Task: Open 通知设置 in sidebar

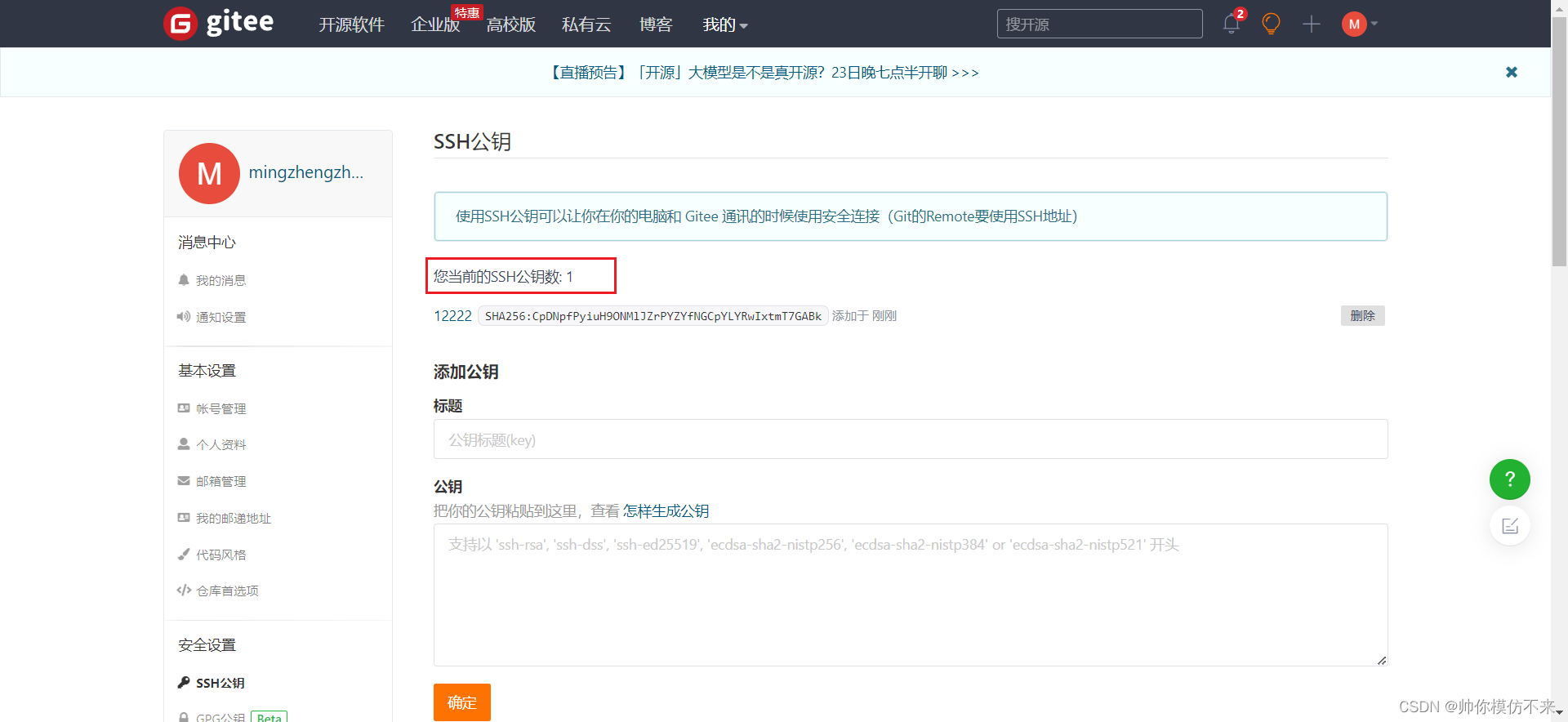Action: click(220, 317)
